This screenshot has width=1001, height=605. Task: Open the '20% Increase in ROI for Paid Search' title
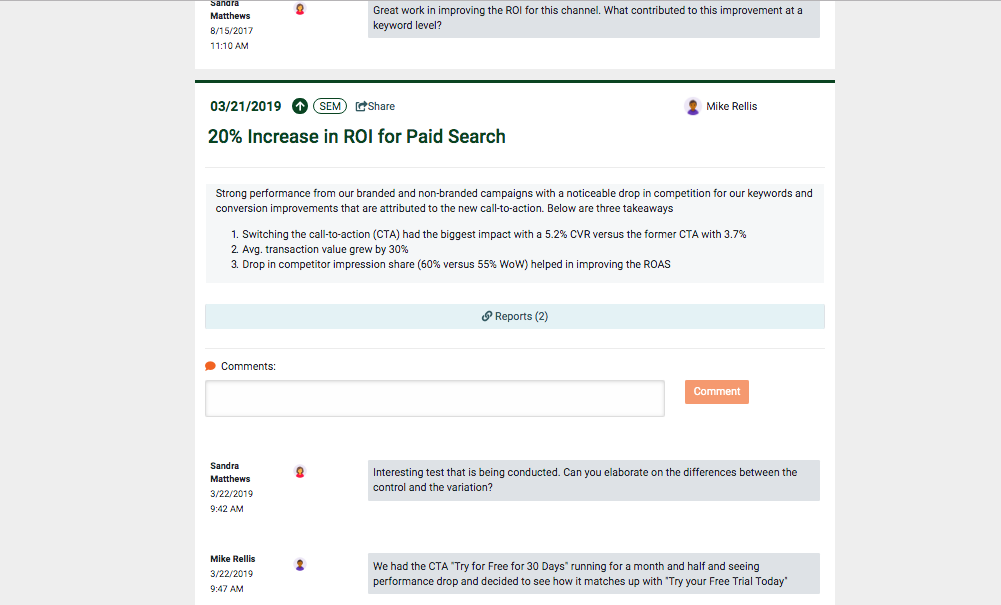pyautogui.click(x=357, y=137)
